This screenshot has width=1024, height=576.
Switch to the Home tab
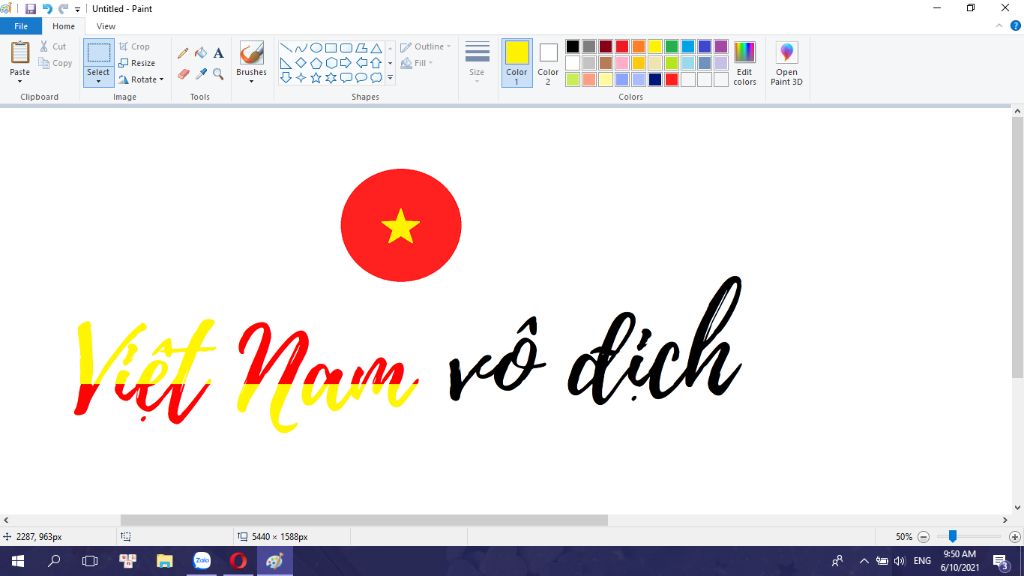tap(63, 26)
